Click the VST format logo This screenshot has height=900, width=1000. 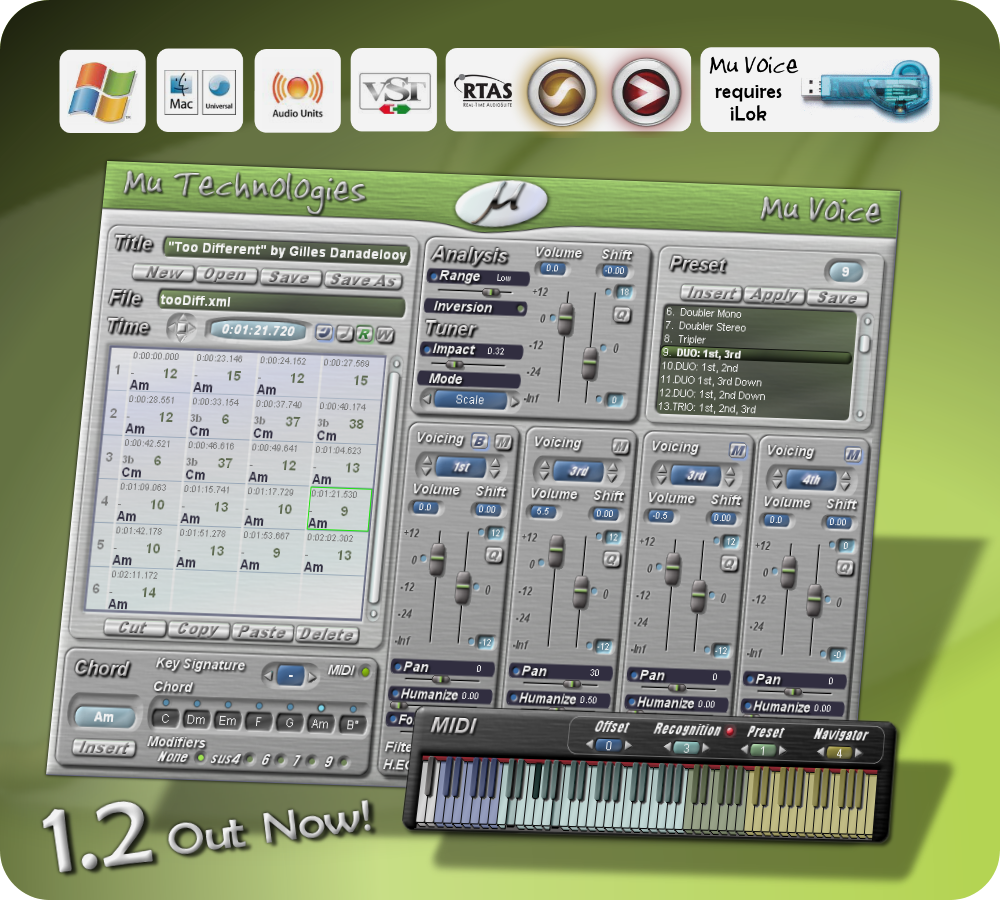393,91
